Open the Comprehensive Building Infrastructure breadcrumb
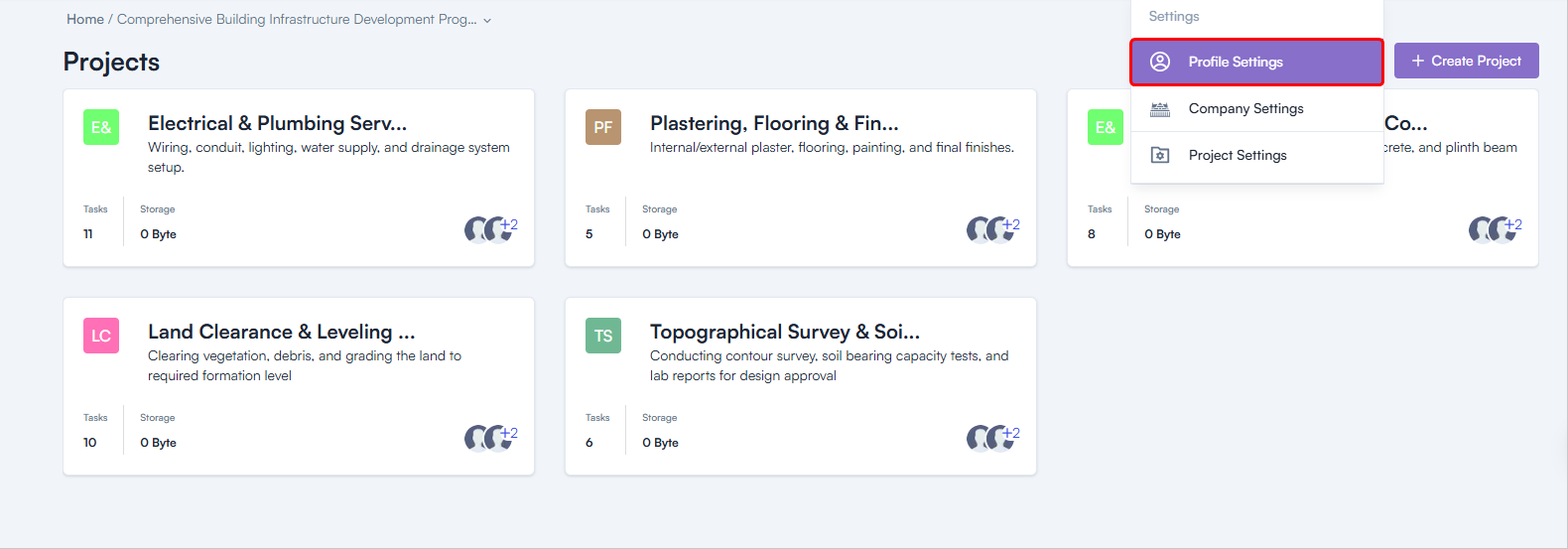Viewport: 1568px width, 549px height. pos(296,20)
